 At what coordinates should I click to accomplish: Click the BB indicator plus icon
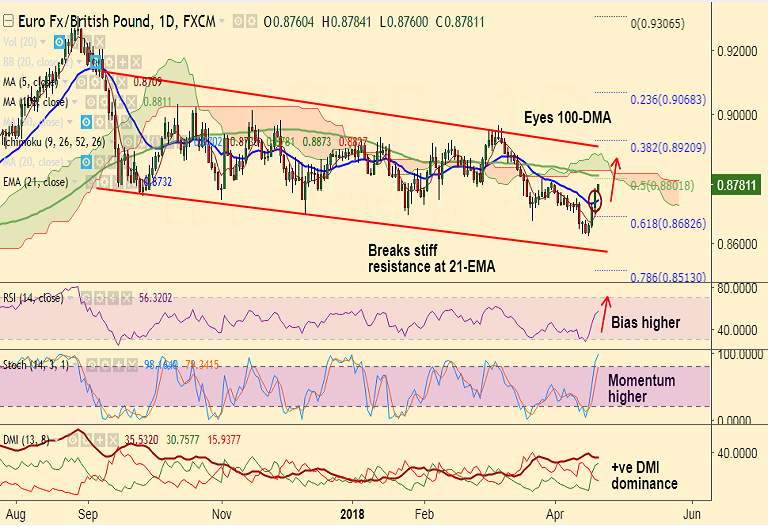122,62
